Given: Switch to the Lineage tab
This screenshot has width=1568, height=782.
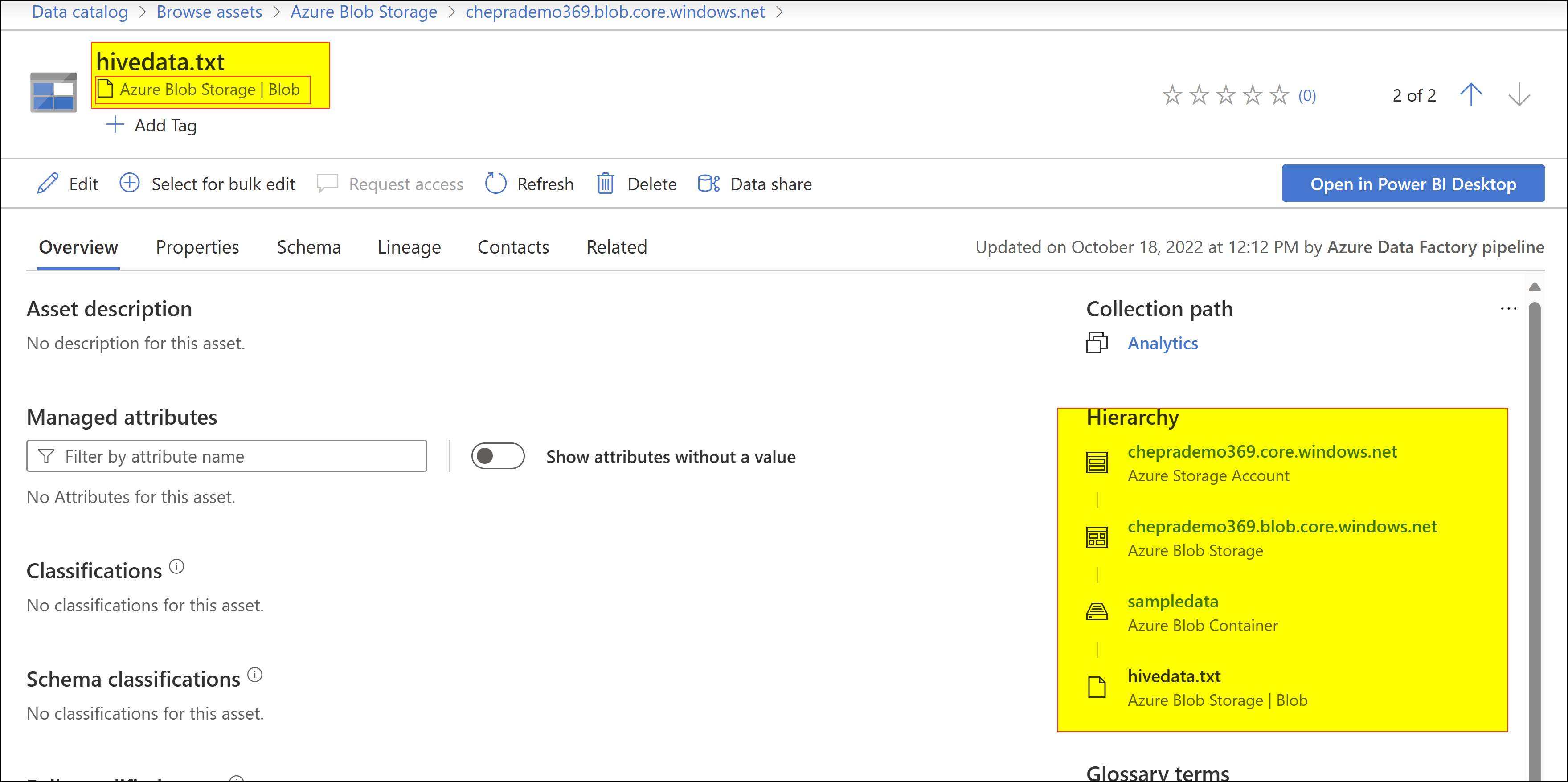Looking at the screenshot, I should point(409,247).
